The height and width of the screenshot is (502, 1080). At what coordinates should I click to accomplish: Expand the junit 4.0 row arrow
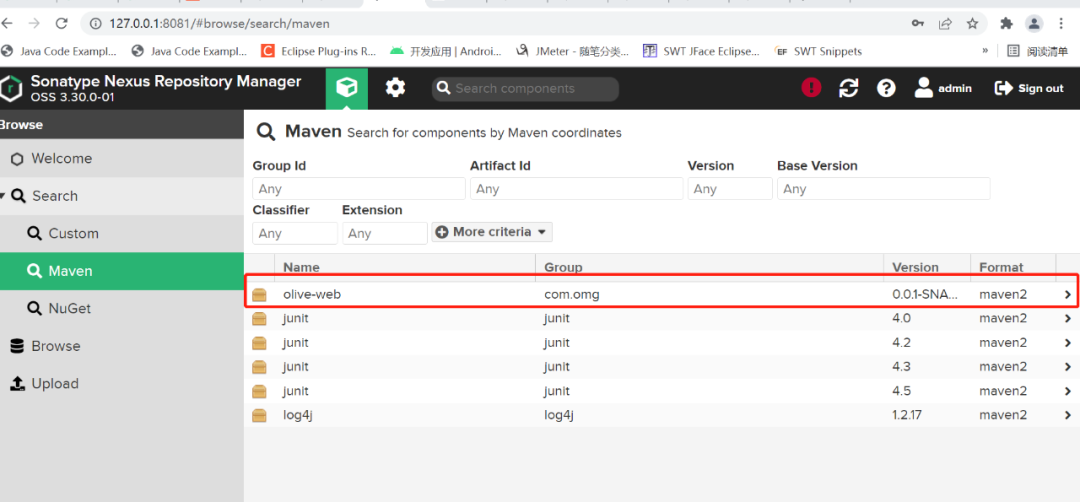(1068, 318)
